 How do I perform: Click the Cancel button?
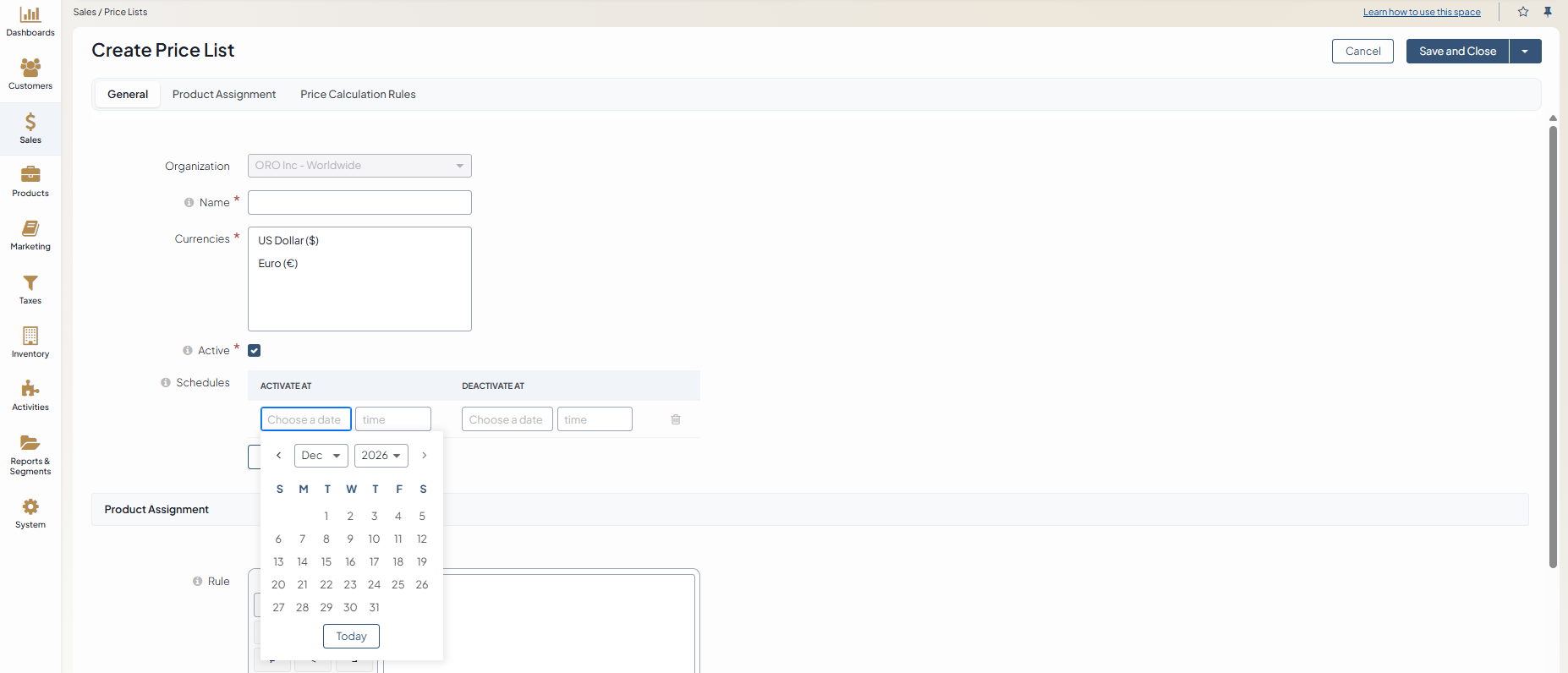[x=1362, y=52]
